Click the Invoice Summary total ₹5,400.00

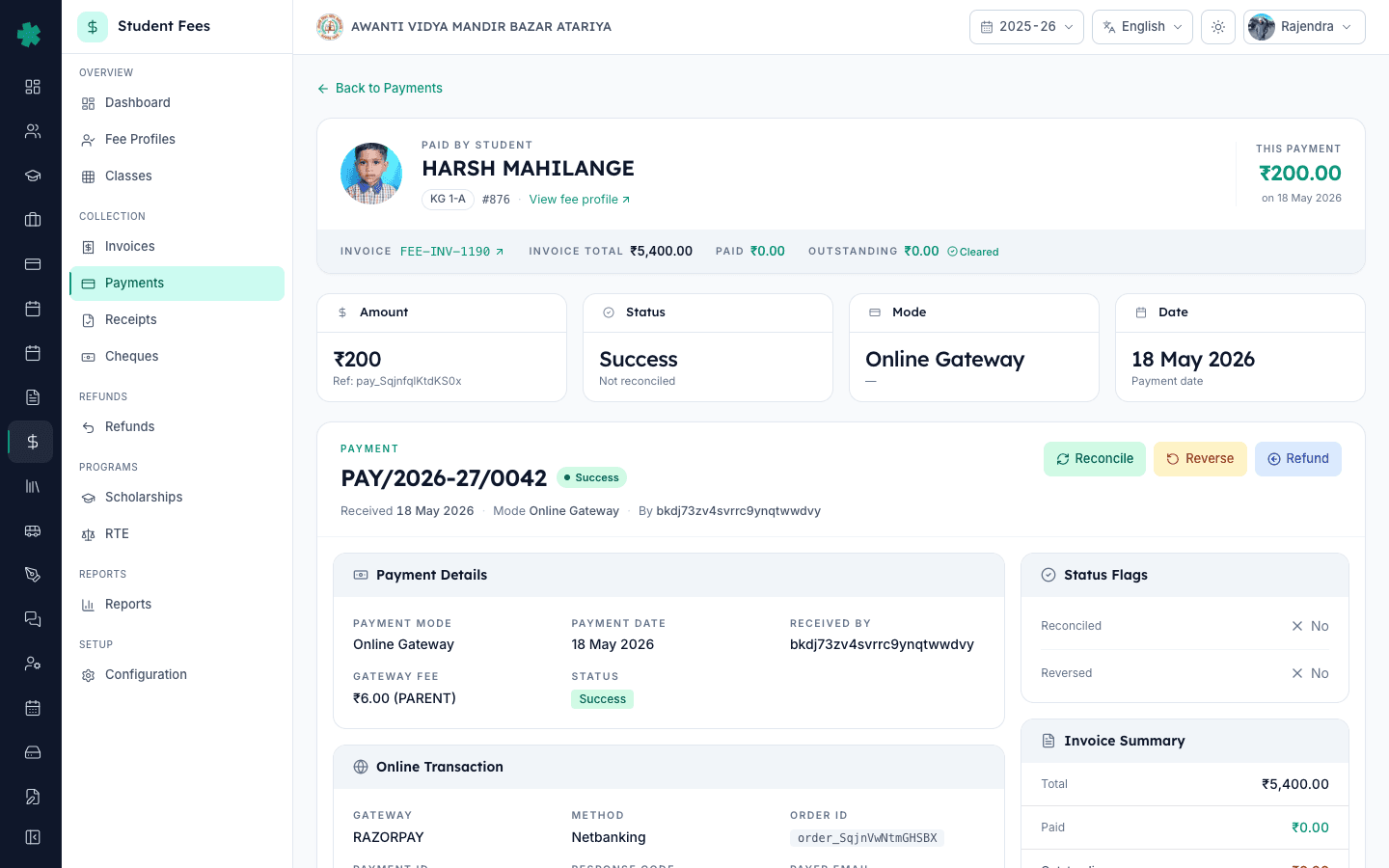click(x=1295, y=784)
